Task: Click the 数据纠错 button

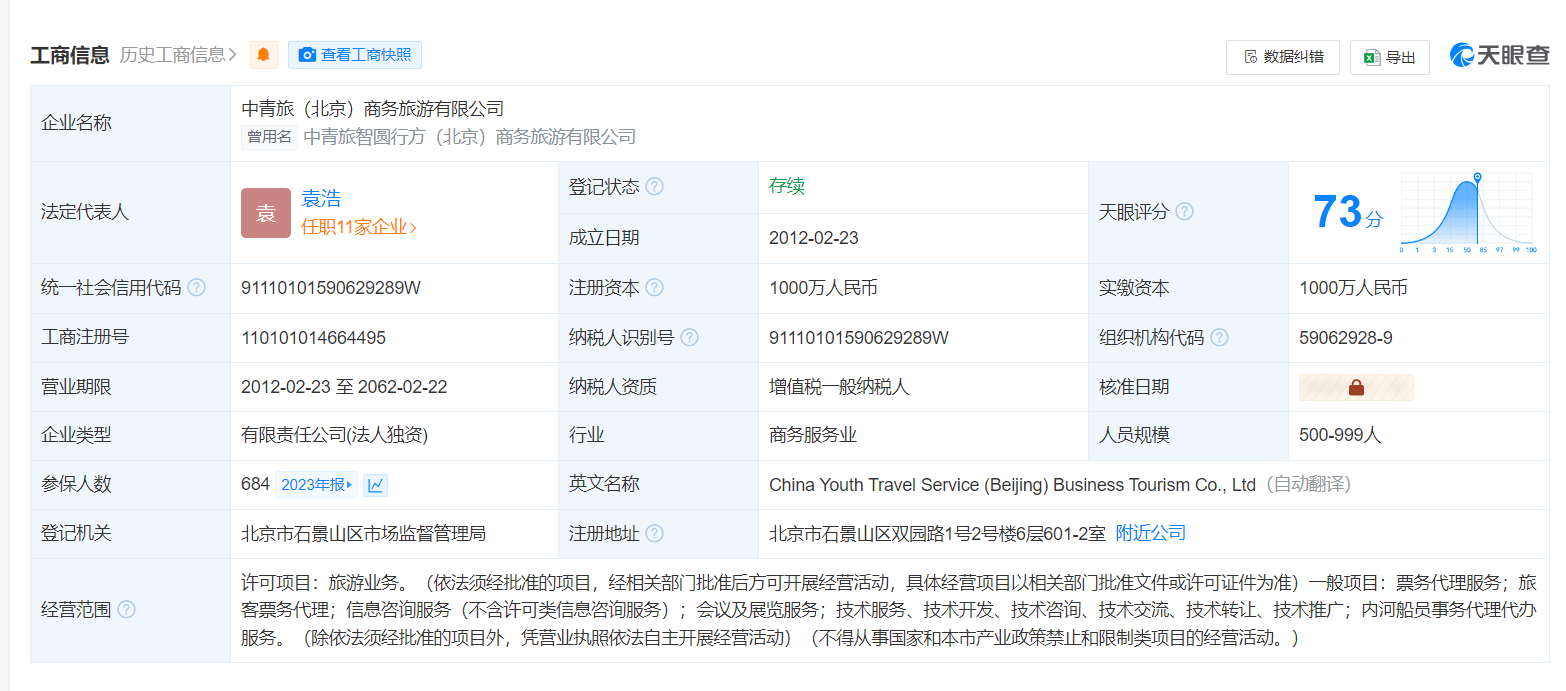Action: click(1282, 57)
